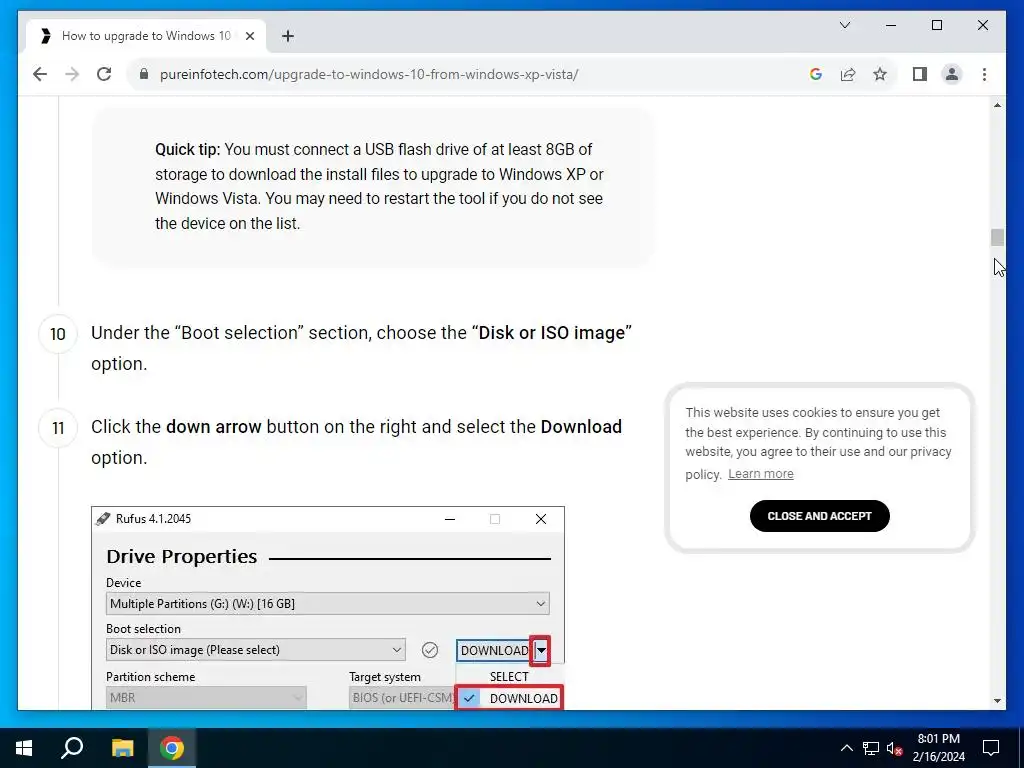Open the Learn more privacy link
This screenshot has height=768, width=1024.
760,474
